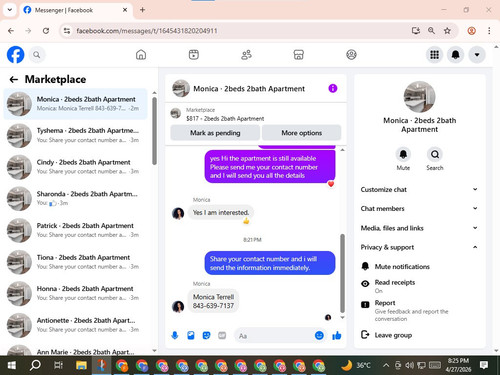Attach a file with the photo icon
Viewport: 500px width, 375px height.
191,335
